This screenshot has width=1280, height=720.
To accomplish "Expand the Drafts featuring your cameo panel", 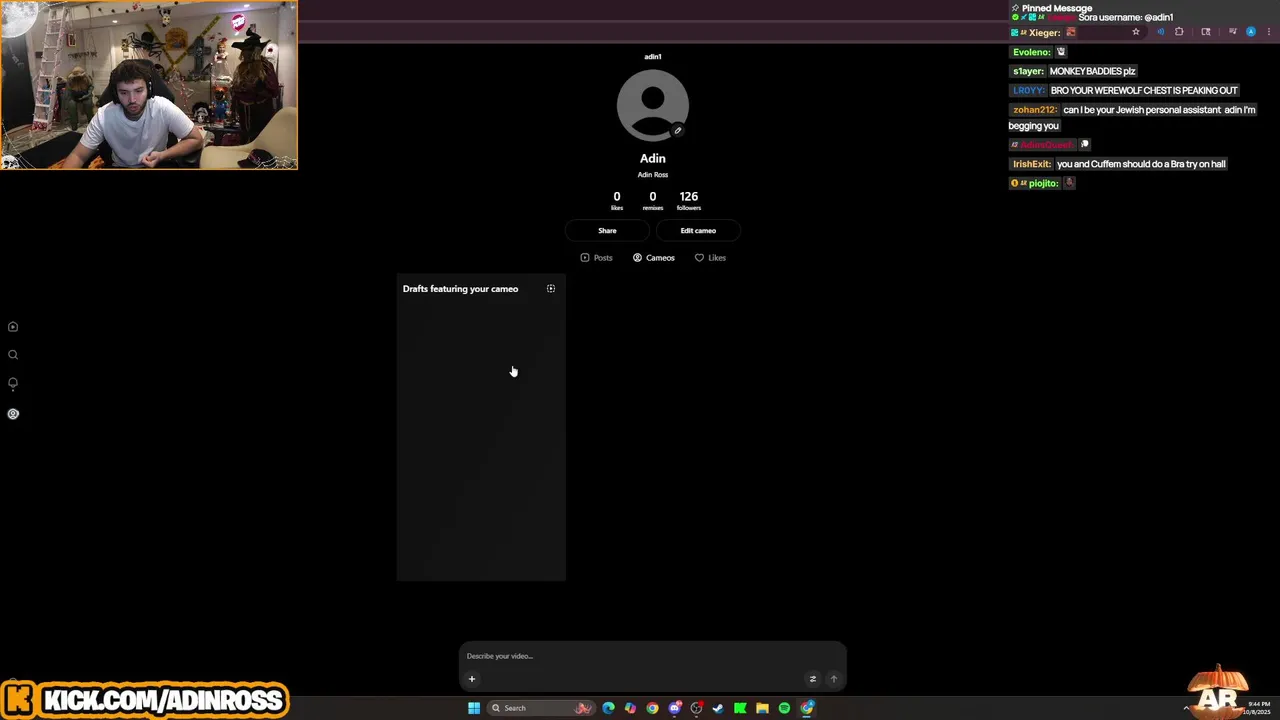I will tap(551, 289).
